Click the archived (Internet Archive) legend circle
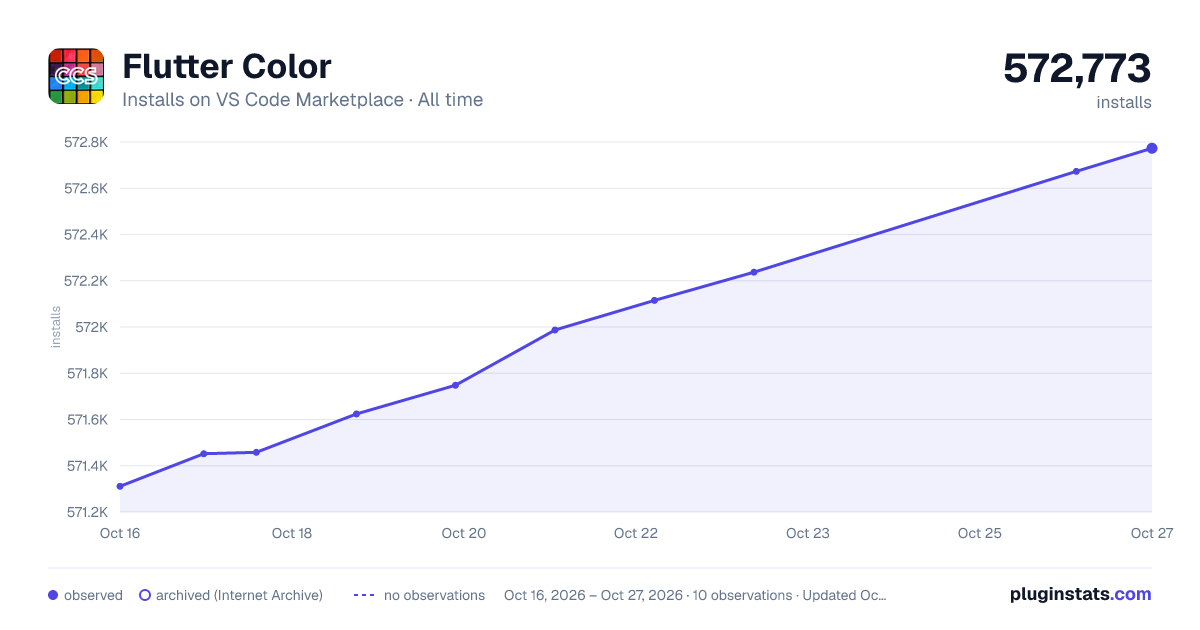This screenshot has width=1200, height=630. (144, 595)
